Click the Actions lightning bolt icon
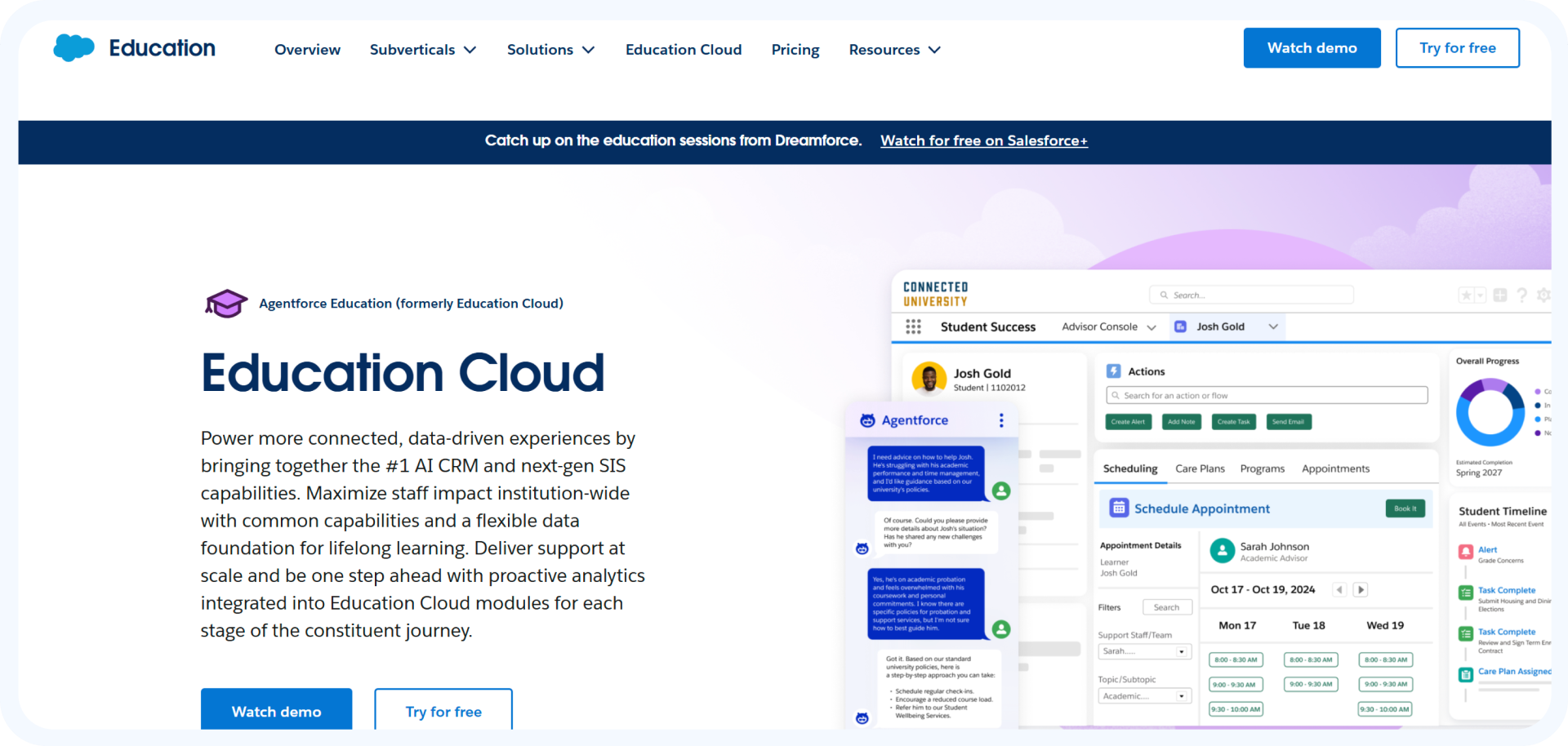 (1115, 371)
